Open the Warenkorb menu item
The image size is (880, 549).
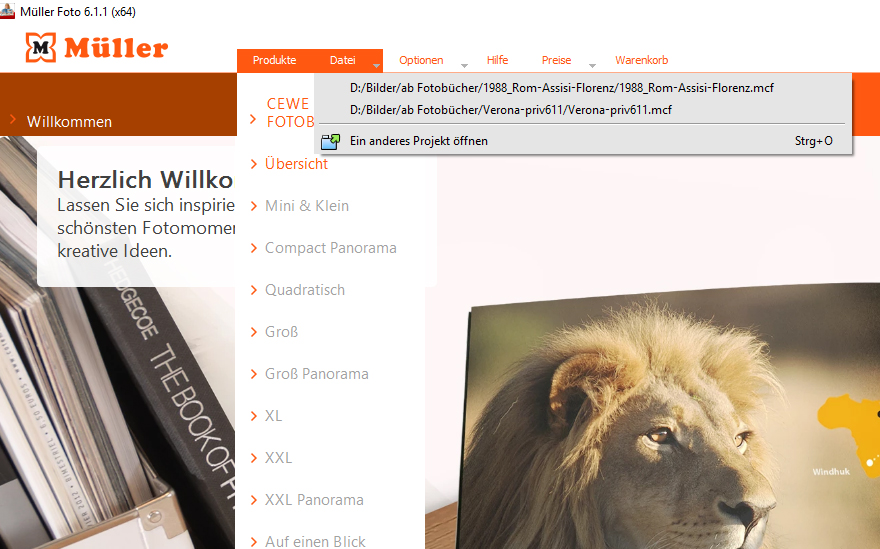click(641, 60)
